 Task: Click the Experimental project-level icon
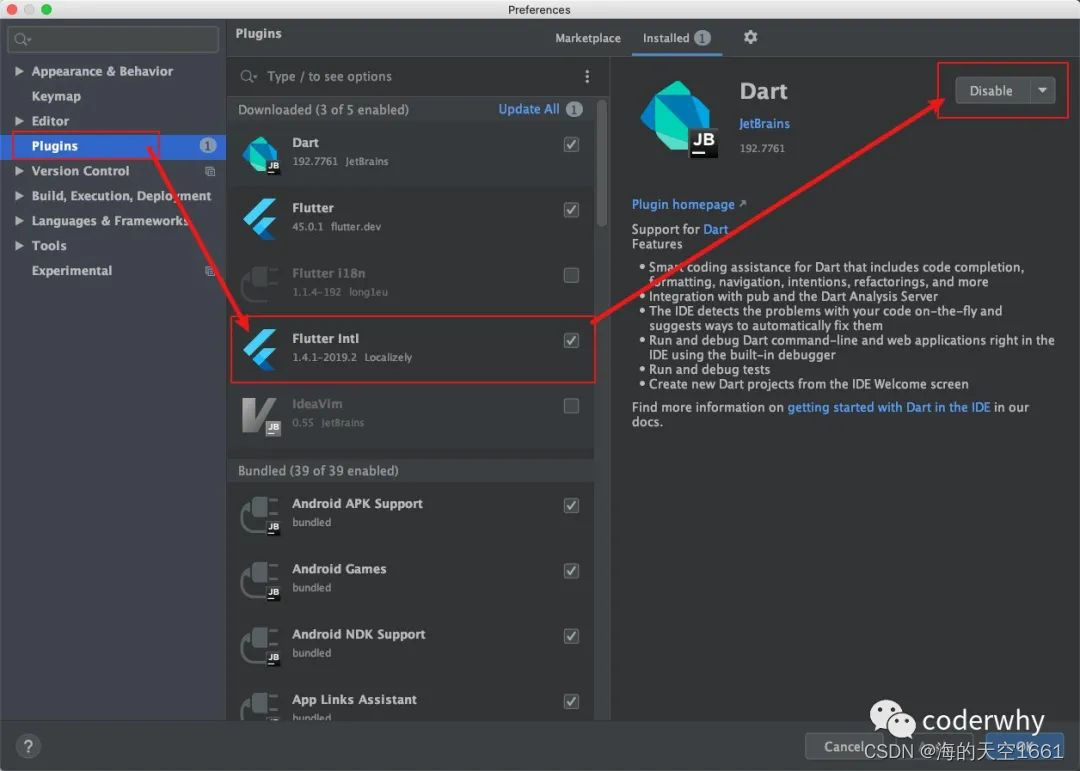tap(210, 271)
